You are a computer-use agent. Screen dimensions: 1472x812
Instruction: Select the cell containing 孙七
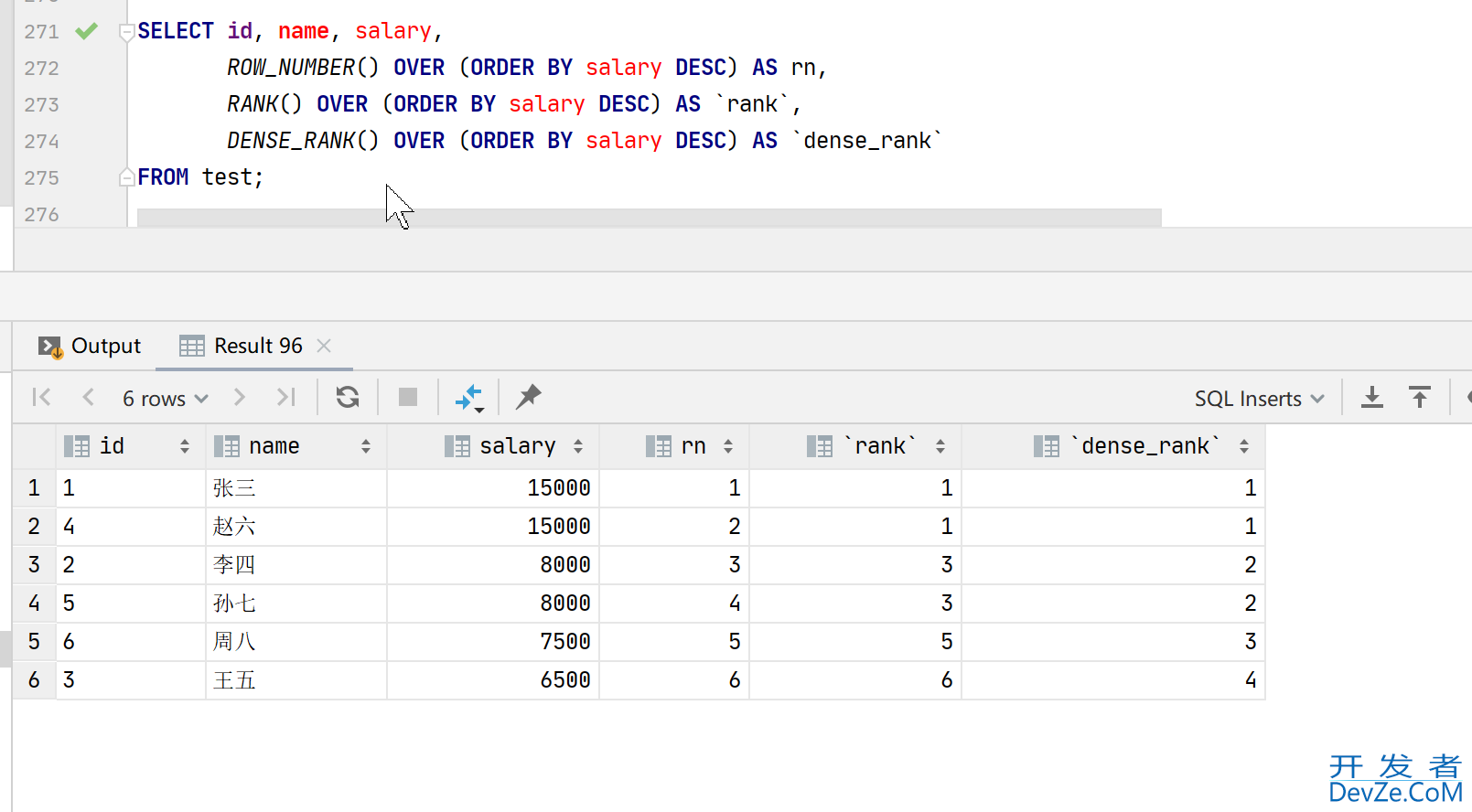[x=296, y=604]
